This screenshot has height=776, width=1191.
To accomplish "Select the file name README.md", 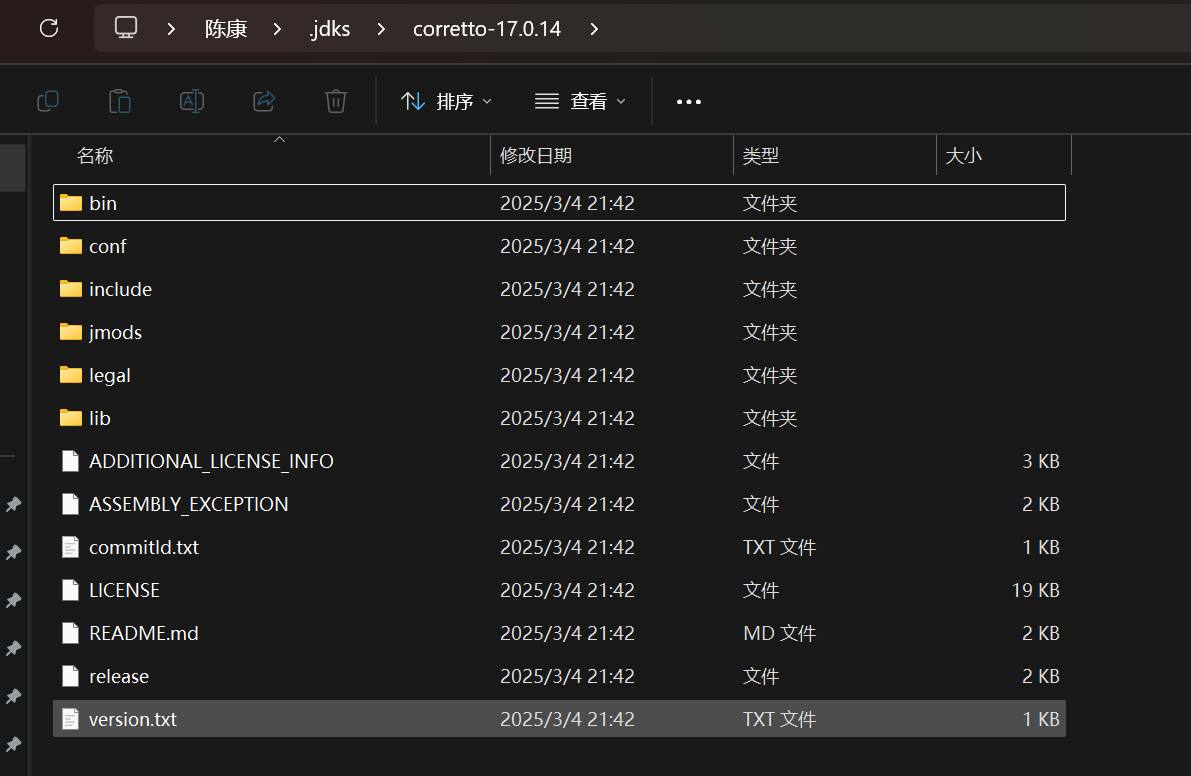I will 144,633.
